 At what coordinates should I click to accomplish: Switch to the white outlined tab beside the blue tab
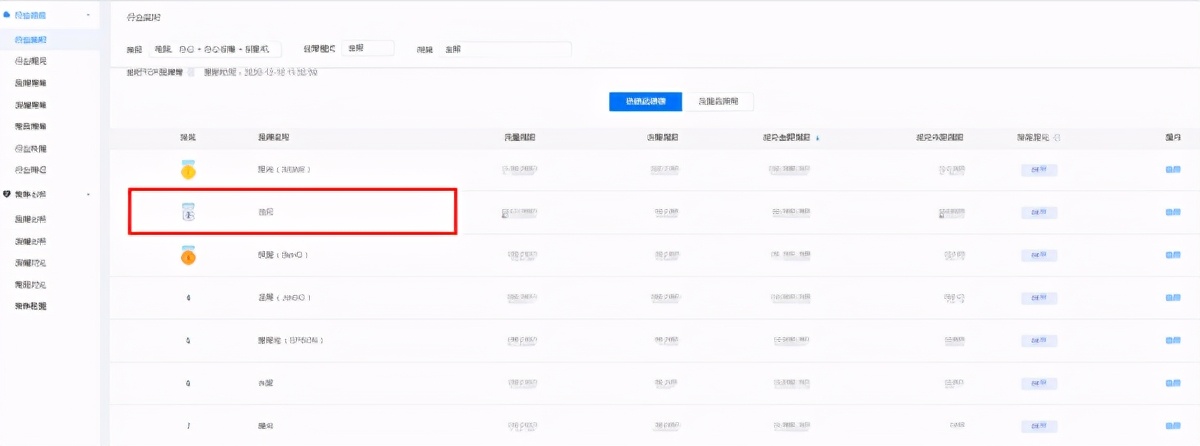pos(718,101)
